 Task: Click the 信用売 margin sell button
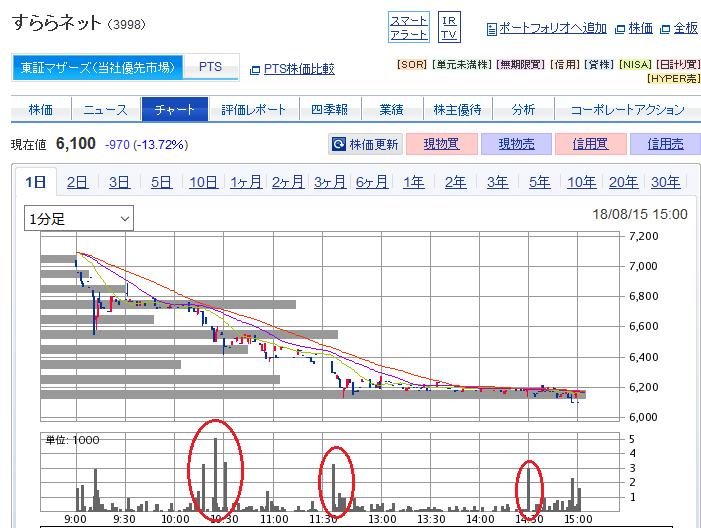664,144
